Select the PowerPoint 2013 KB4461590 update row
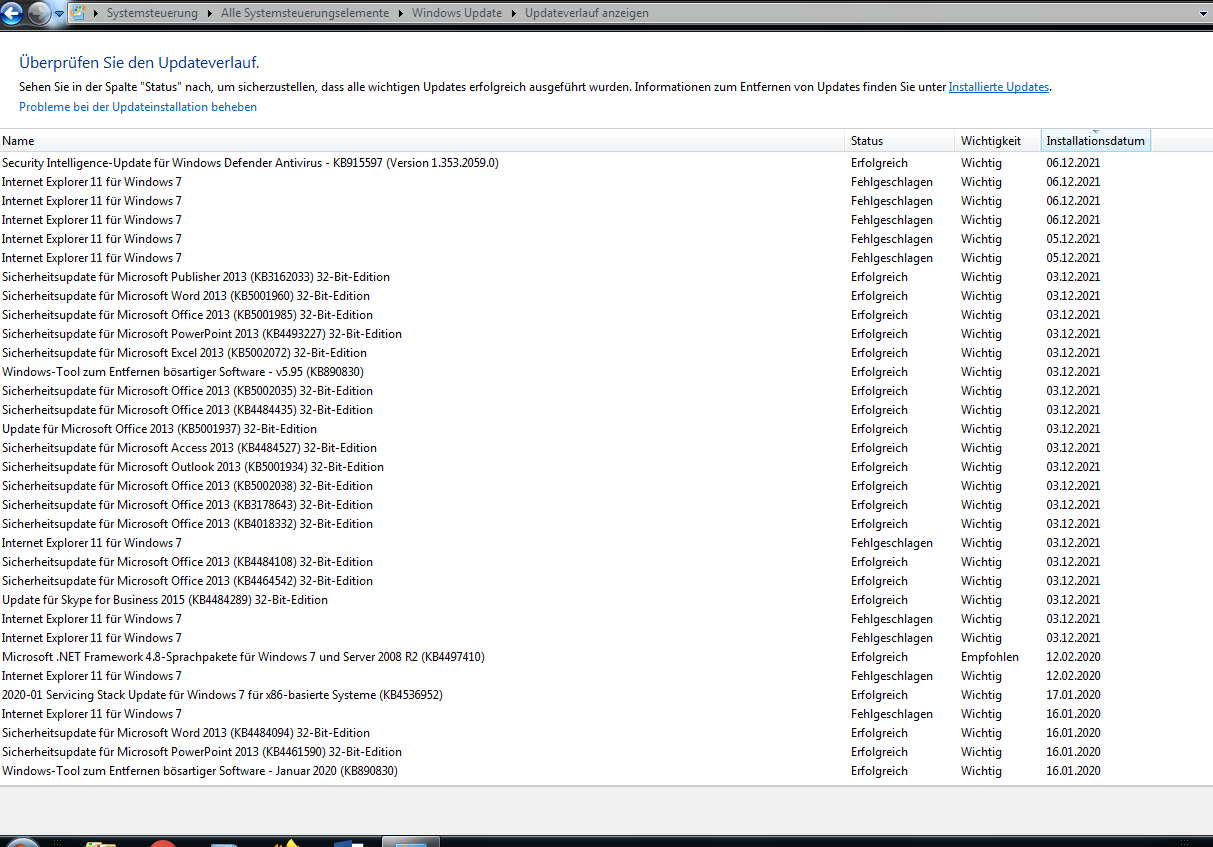Screen dimensions: 1213x847 606,752
